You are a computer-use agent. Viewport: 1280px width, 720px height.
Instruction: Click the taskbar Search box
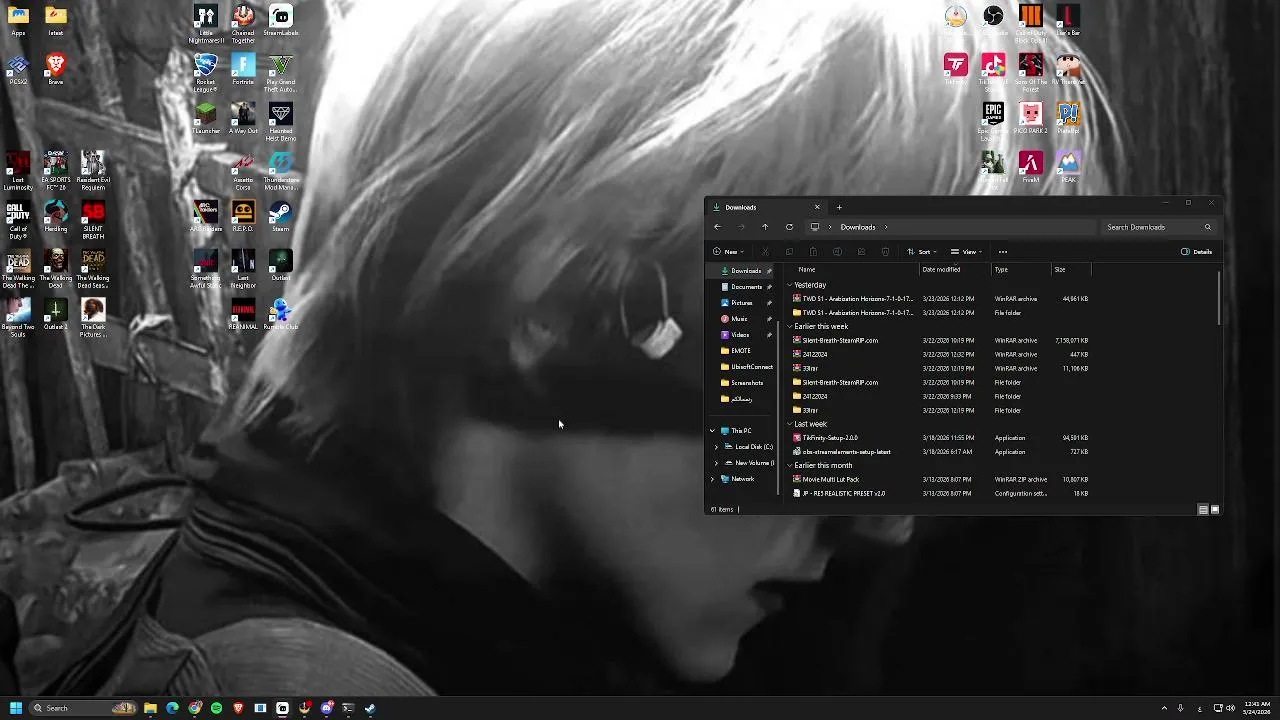coord(83,708)
